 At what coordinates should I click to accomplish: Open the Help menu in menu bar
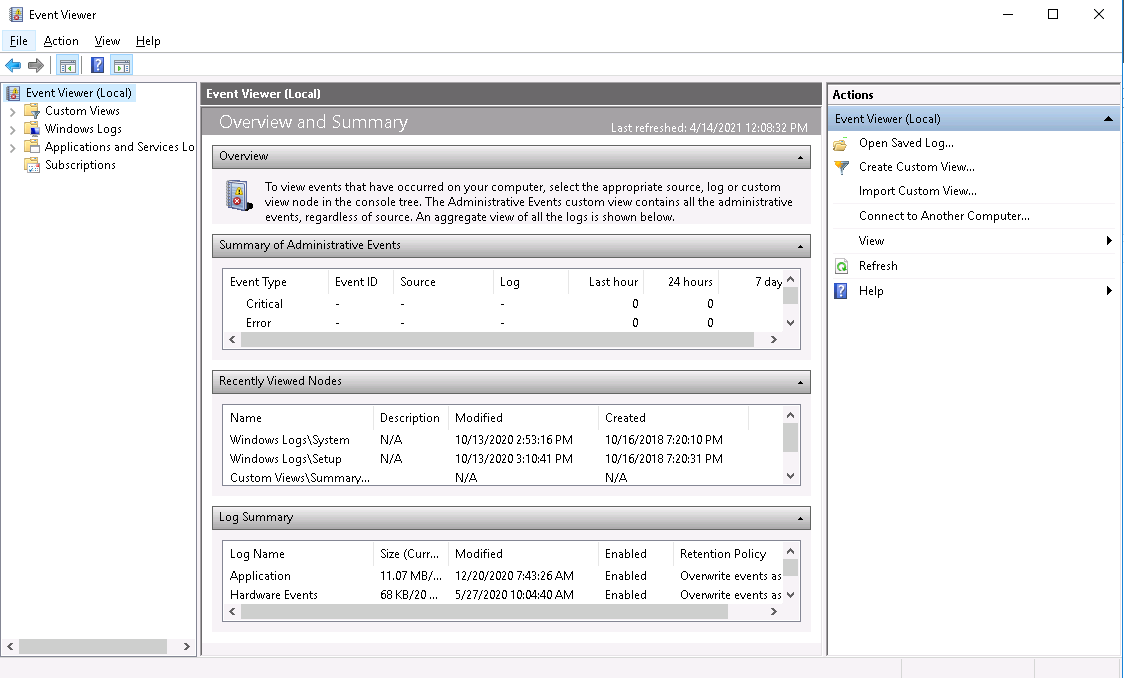(x=148, y=41)
